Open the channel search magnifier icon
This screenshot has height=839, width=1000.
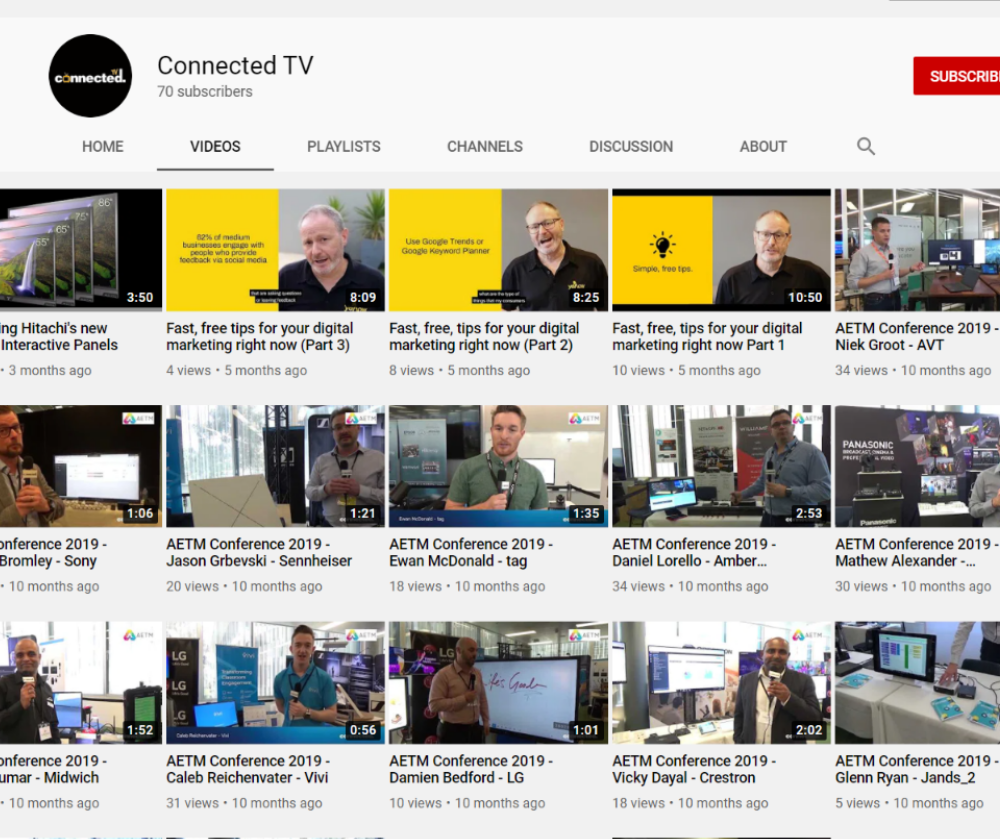click(865, 146)
